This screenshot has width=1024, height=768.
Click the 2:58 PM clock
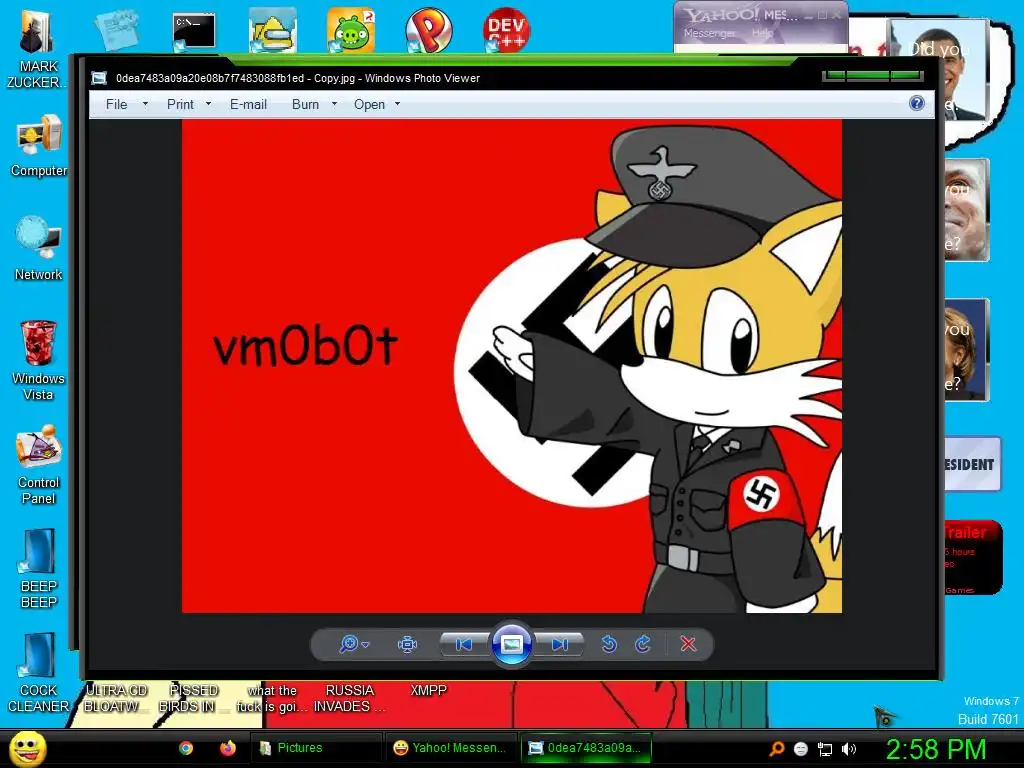coord(936,749)
